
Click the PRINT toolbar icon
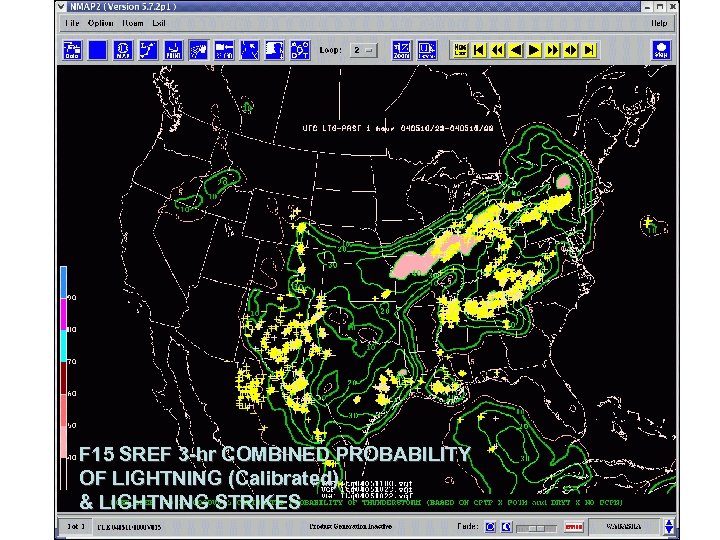173,50
